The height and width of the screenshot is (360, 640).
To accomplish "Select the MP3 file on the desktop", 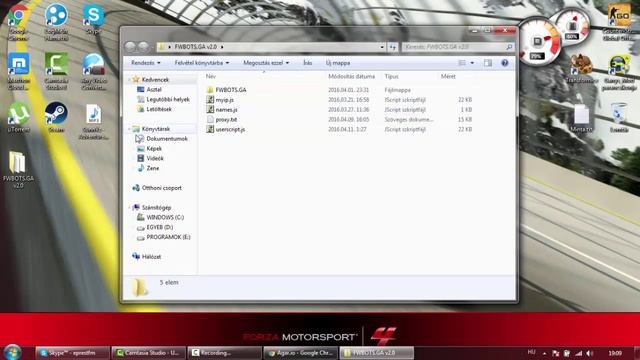I will click(x=93, y=122).
